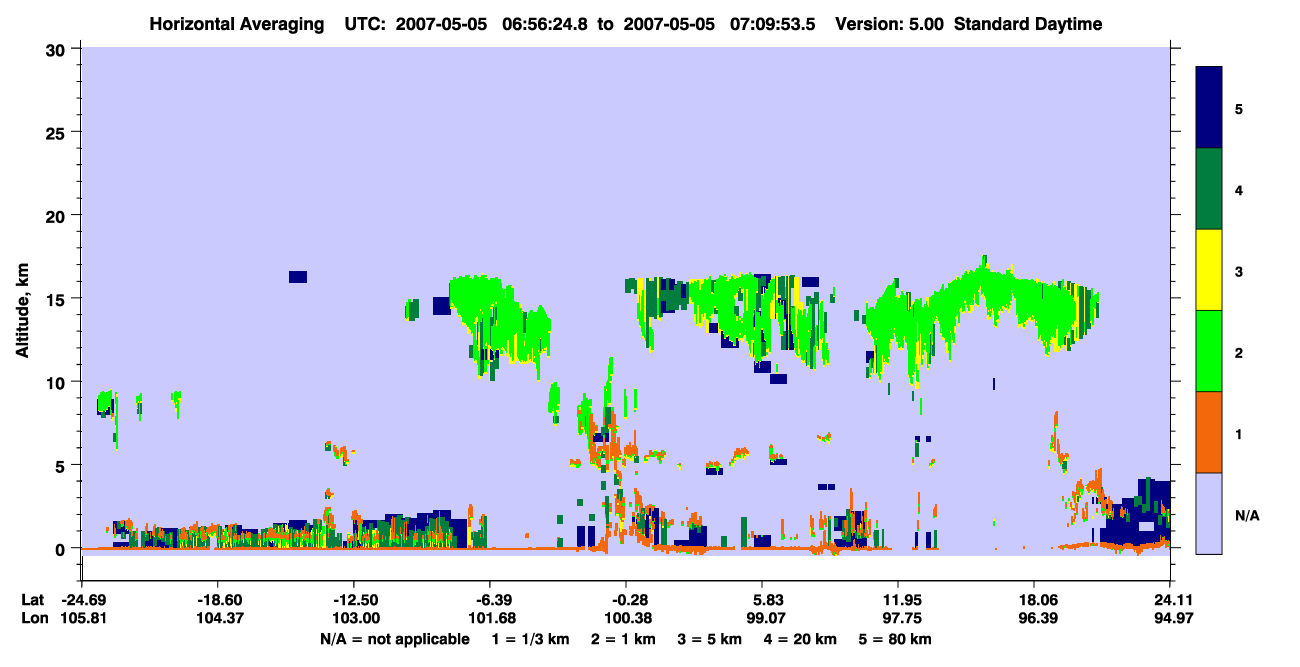
Task: Click the y-axis tick label 10
Action: (x=58, y=382)
